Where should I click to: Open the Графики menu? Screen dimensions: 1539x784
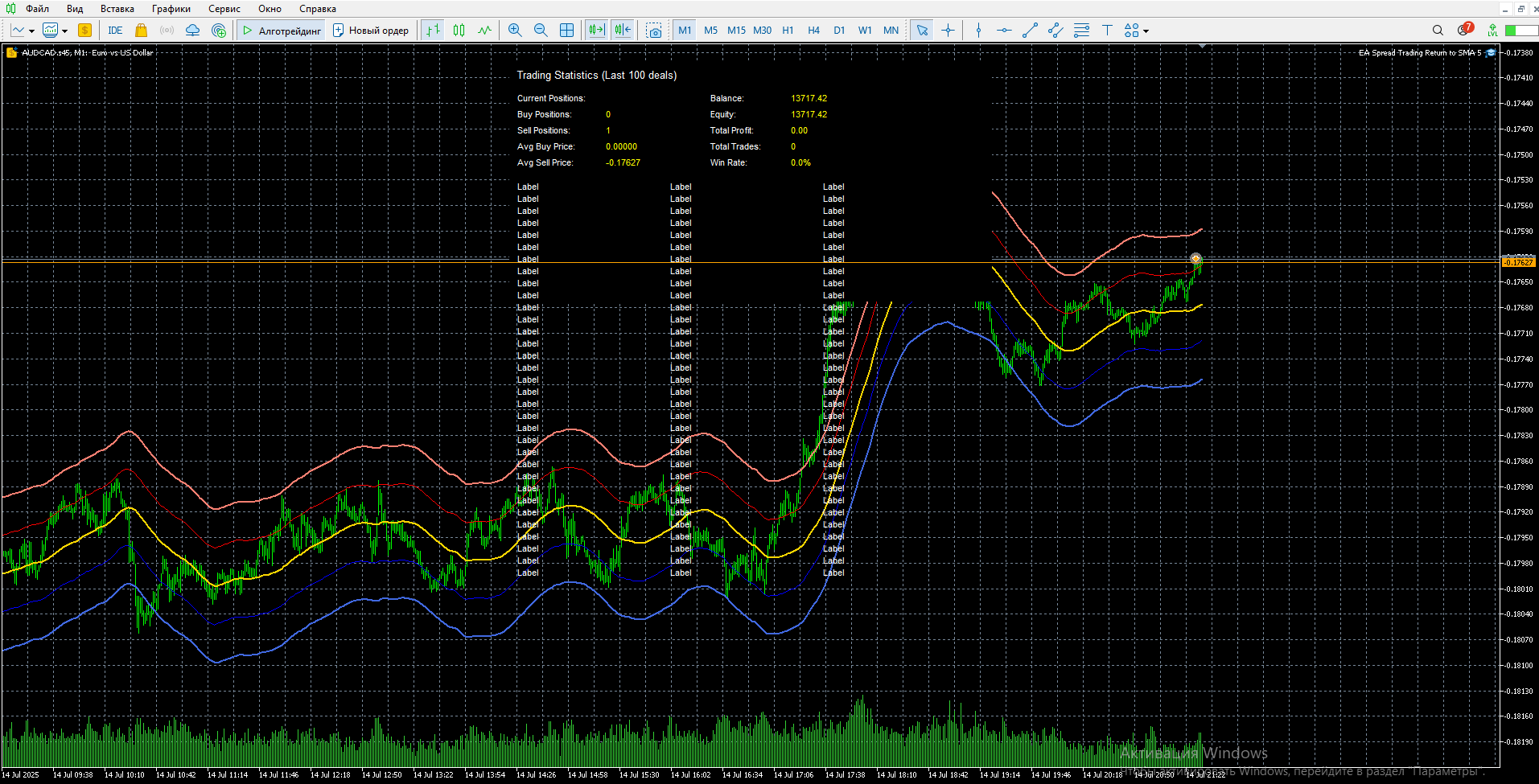[171, 9]
